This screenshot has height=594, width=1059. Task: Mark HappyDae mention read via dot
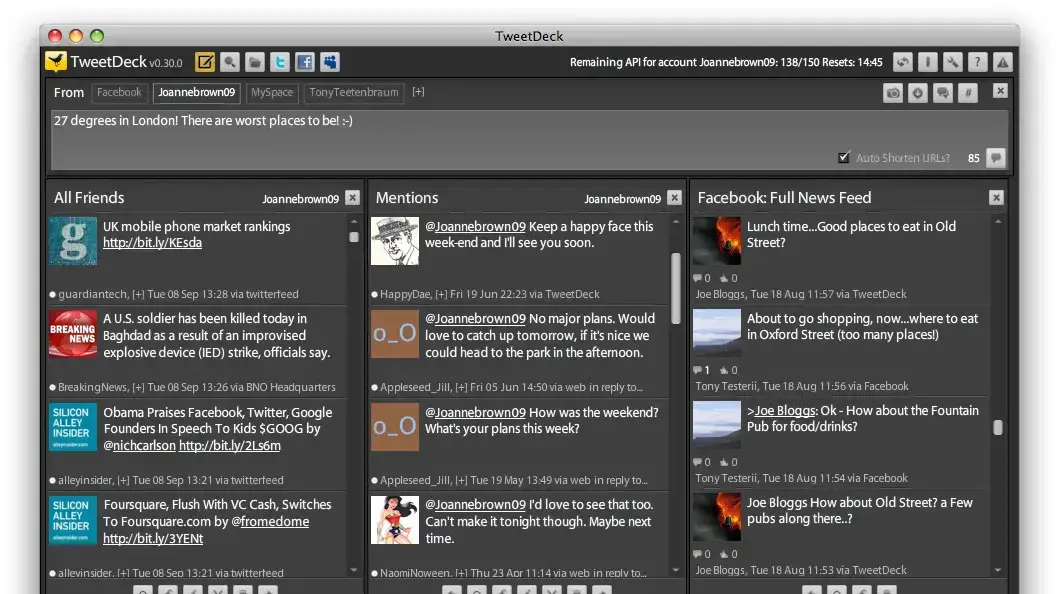374,294
